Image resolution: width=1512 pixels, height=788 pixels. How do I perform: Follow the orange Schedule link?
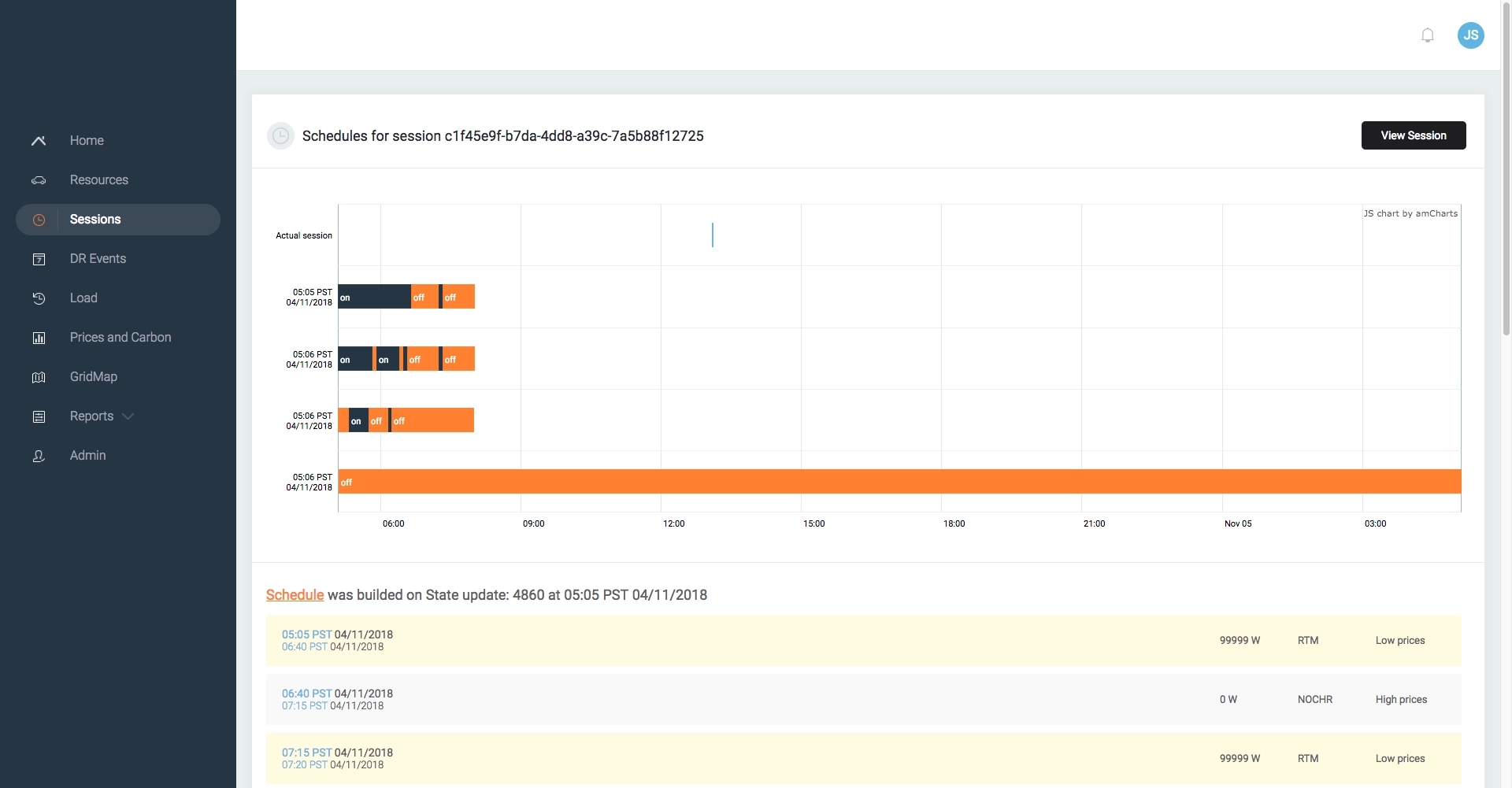(295, 595)
